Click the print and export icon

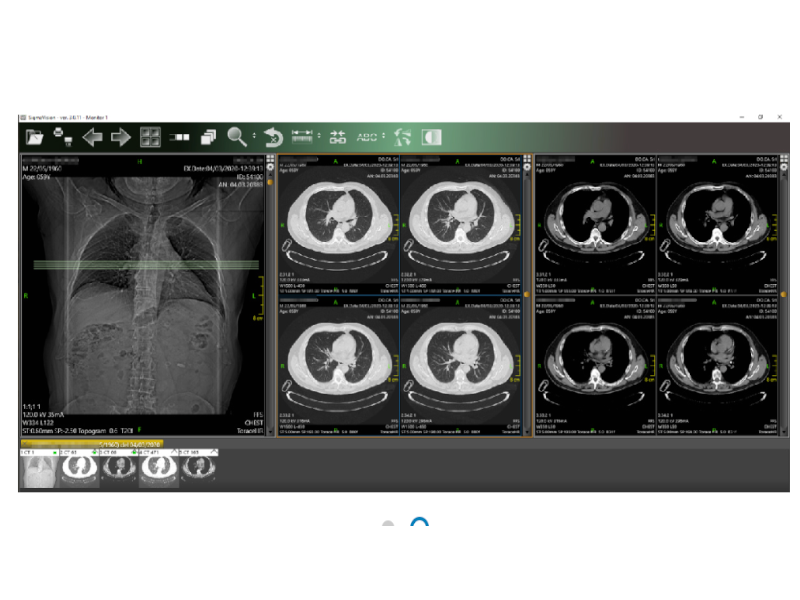pyautogui.click(x=63, y=137)
